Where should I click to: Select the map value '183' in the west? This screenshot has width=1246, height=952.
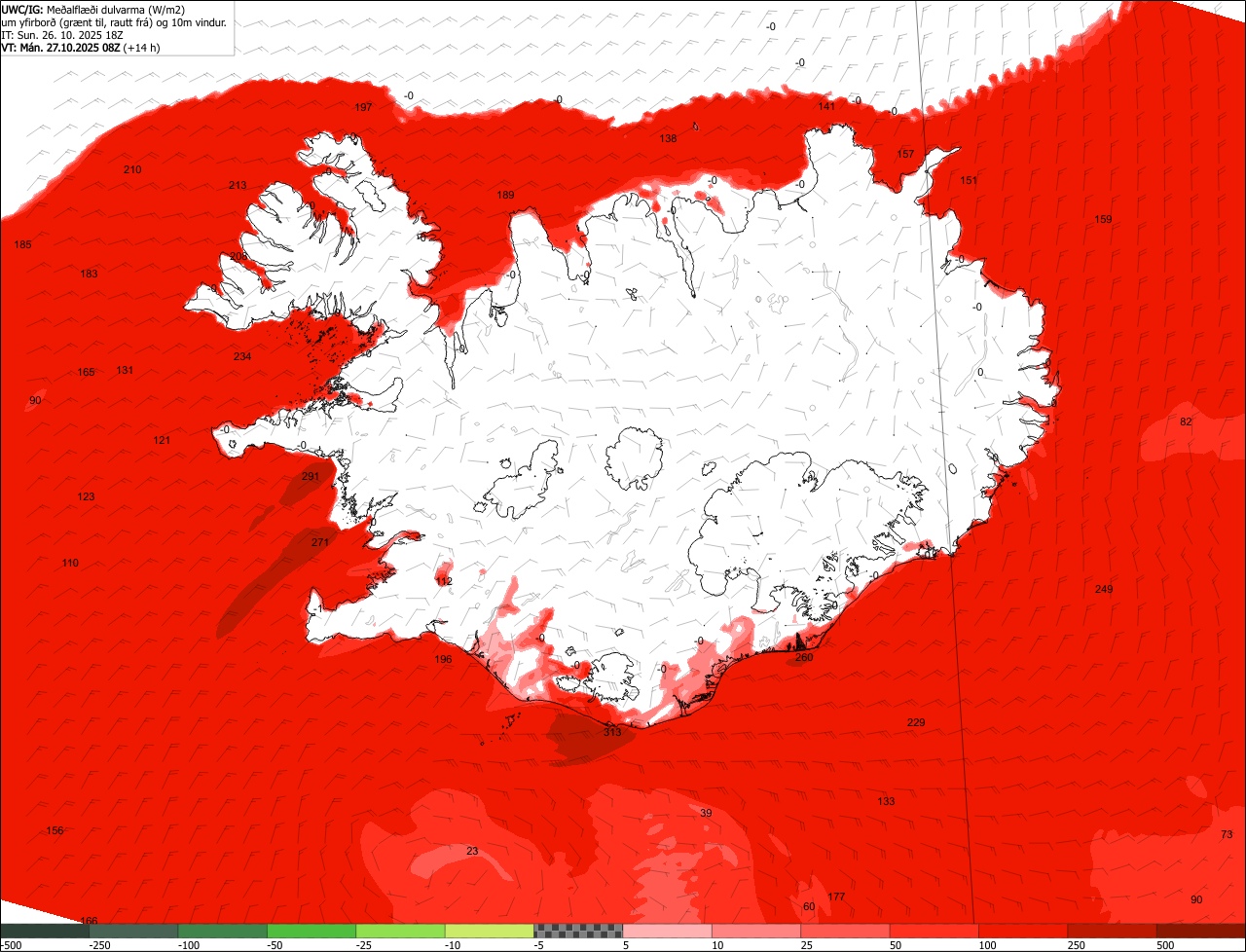89,275
